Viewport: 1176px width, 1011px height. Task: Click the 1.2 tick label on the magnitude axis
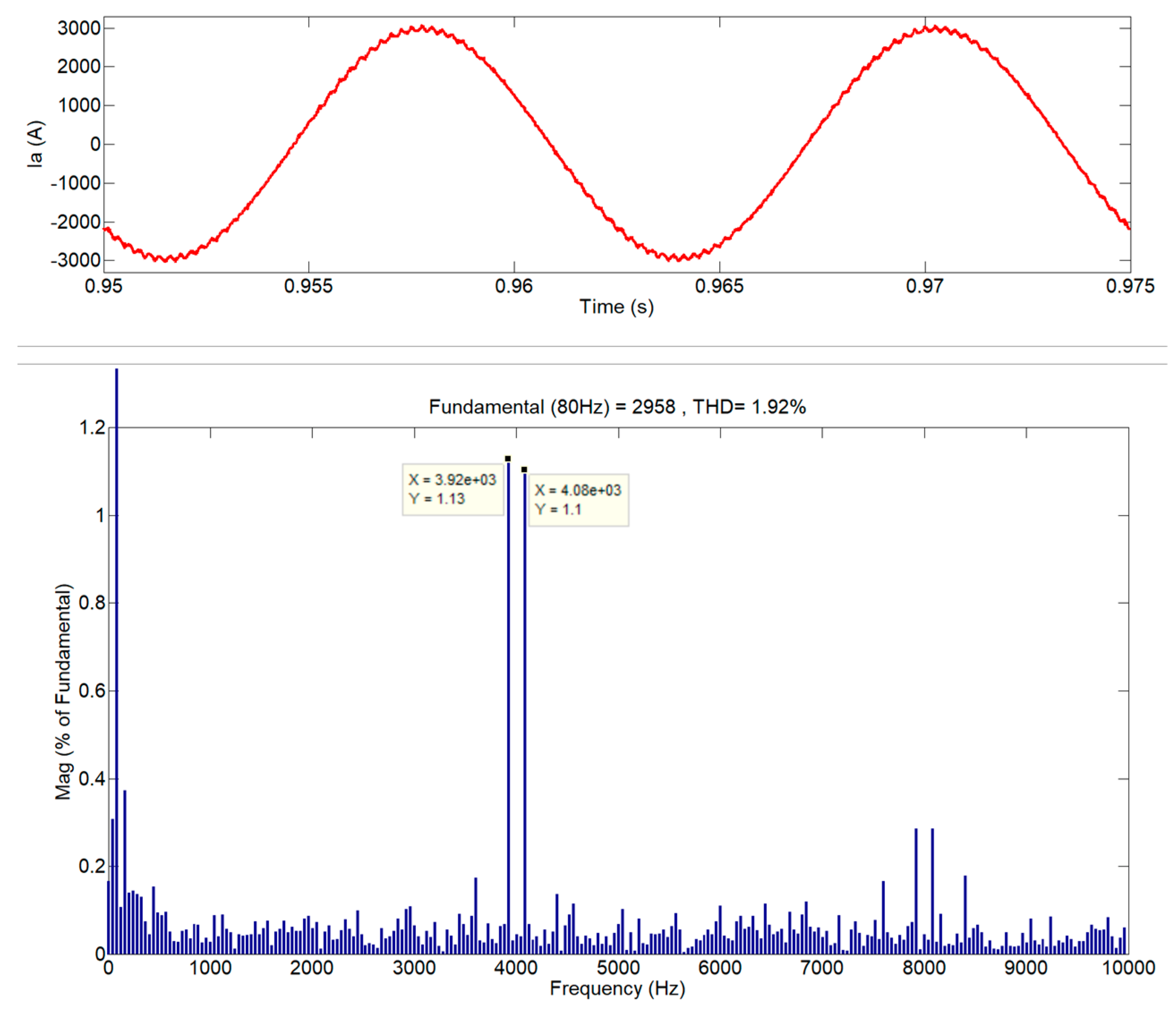coord(93,428)
